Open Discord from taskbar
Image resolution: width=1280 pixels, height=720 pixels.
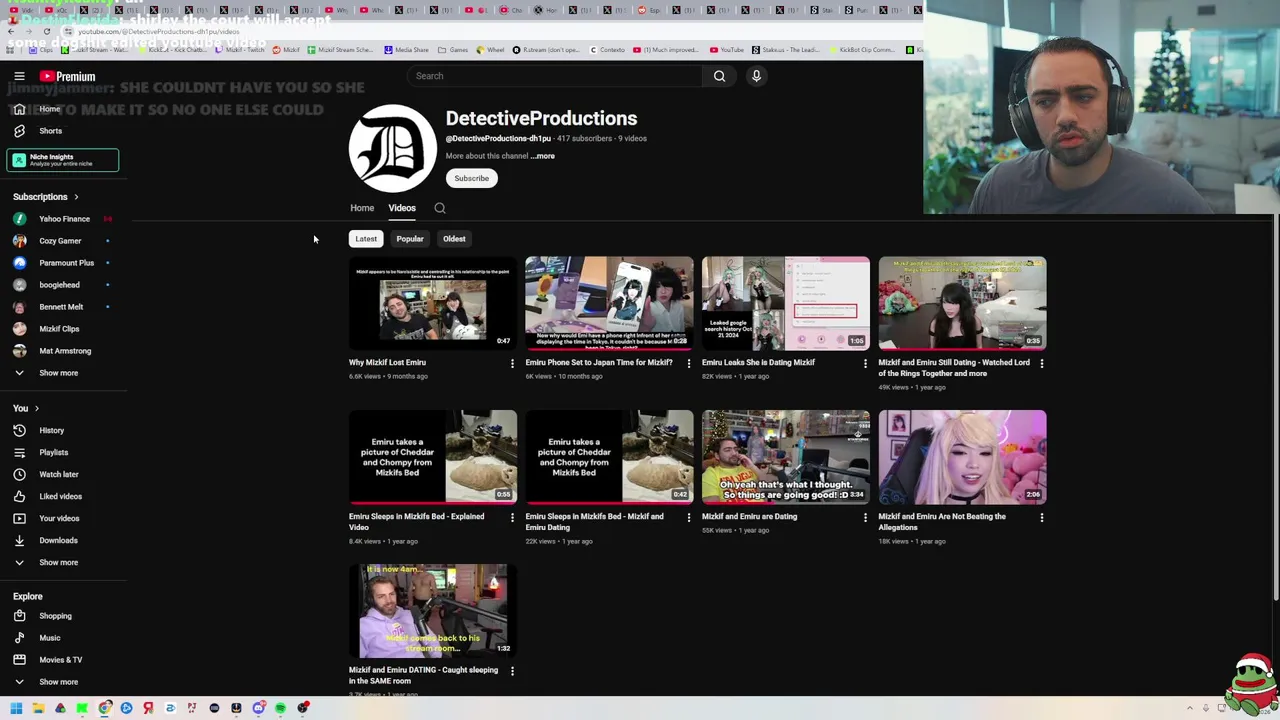(x=258, y=708)
